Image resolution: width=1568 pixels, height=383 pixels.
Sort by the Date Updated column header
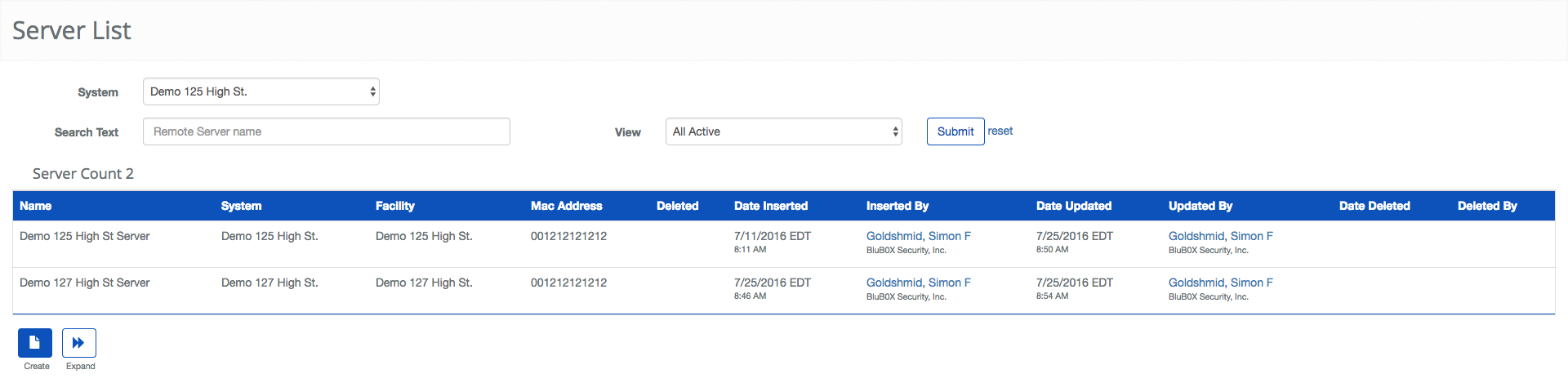(1073, 206)
